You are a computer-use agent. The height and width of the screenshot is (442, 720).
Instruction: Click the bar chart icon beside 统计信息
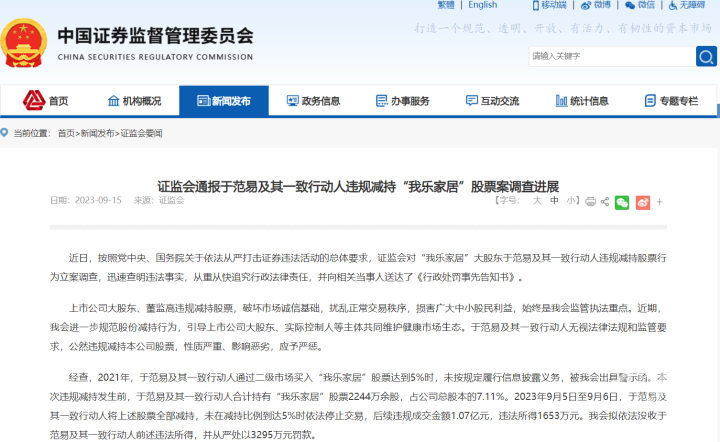(x=561, y=101)
